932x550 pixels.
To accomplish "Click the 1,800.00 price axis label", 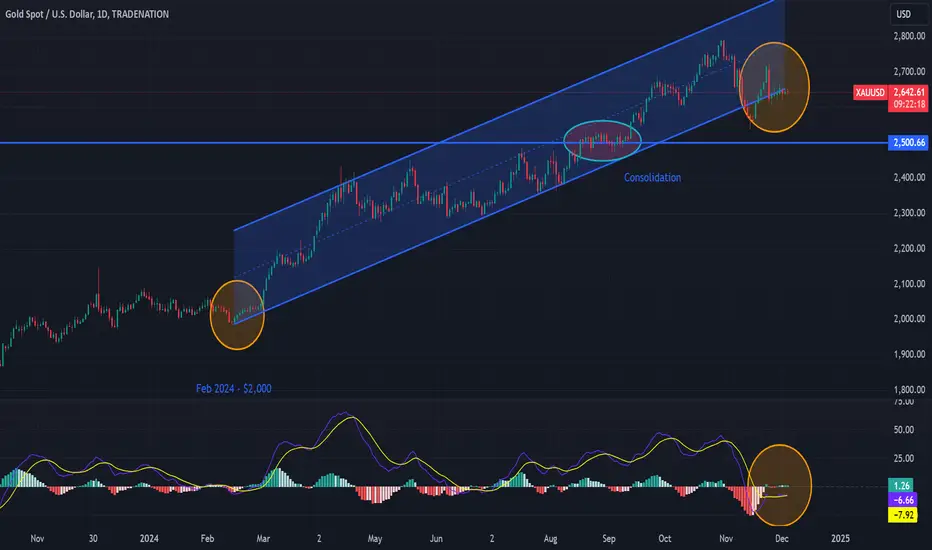I will pos(909,389).
